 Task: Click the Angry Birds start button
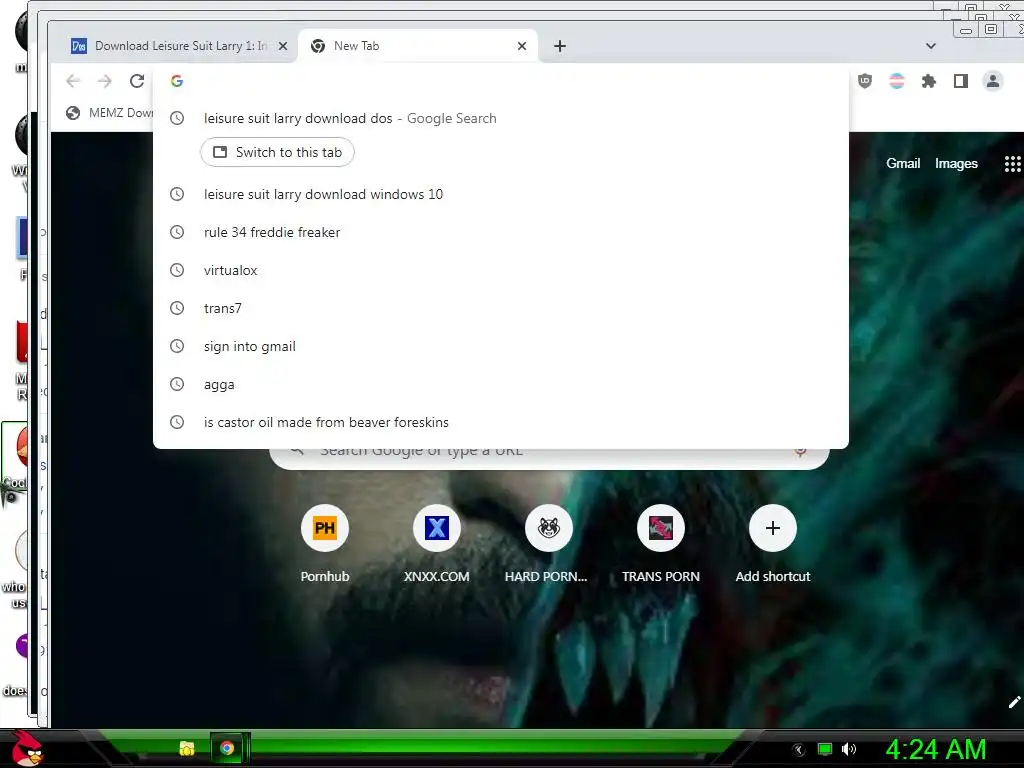tap(27, 748)
